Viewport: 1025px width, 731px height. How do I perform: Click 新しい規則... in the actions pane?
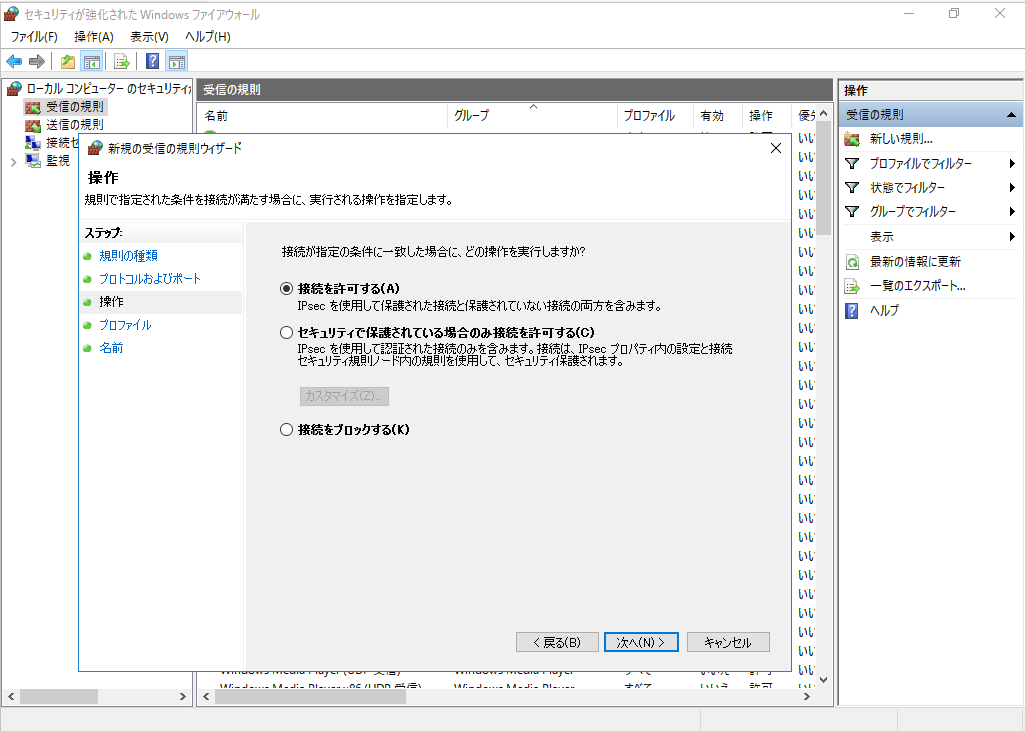[900, 139]
